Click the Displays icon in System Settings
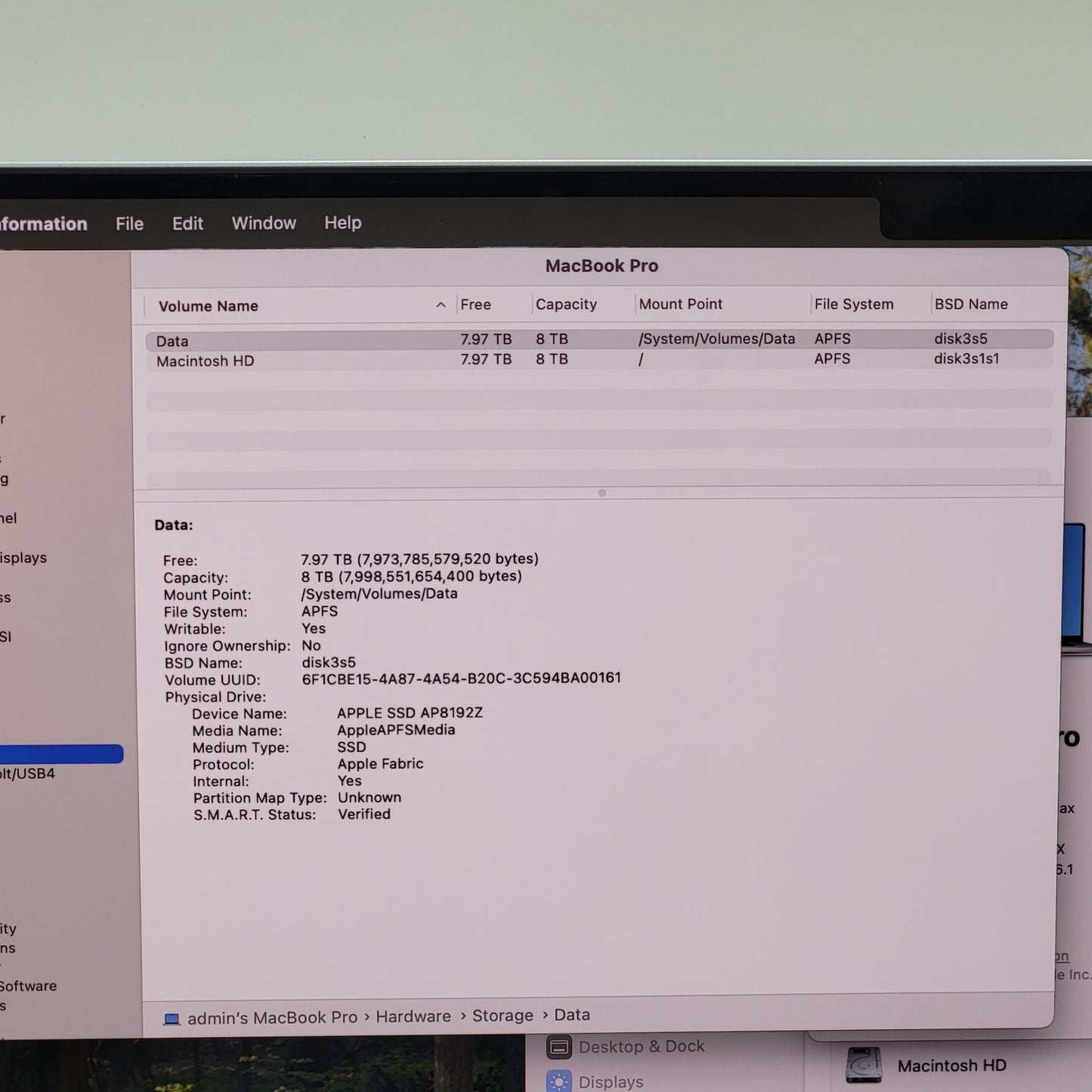Image resolution: width=1092 pixels, height=1092 pixels. 559,1081
